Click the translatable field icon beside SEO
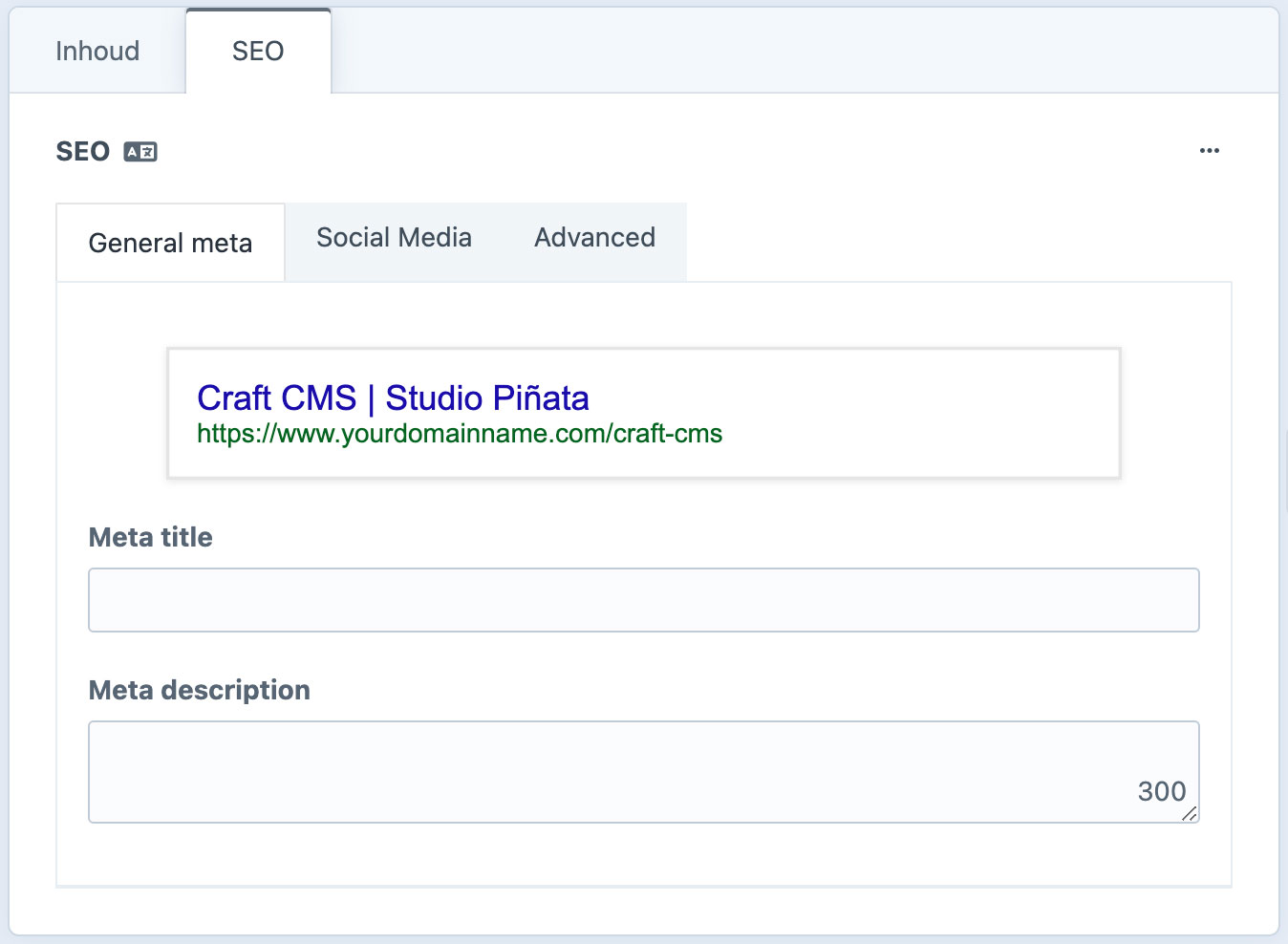Image resolution: width=1288 pixels, height=944 pixels. point(140,152)
